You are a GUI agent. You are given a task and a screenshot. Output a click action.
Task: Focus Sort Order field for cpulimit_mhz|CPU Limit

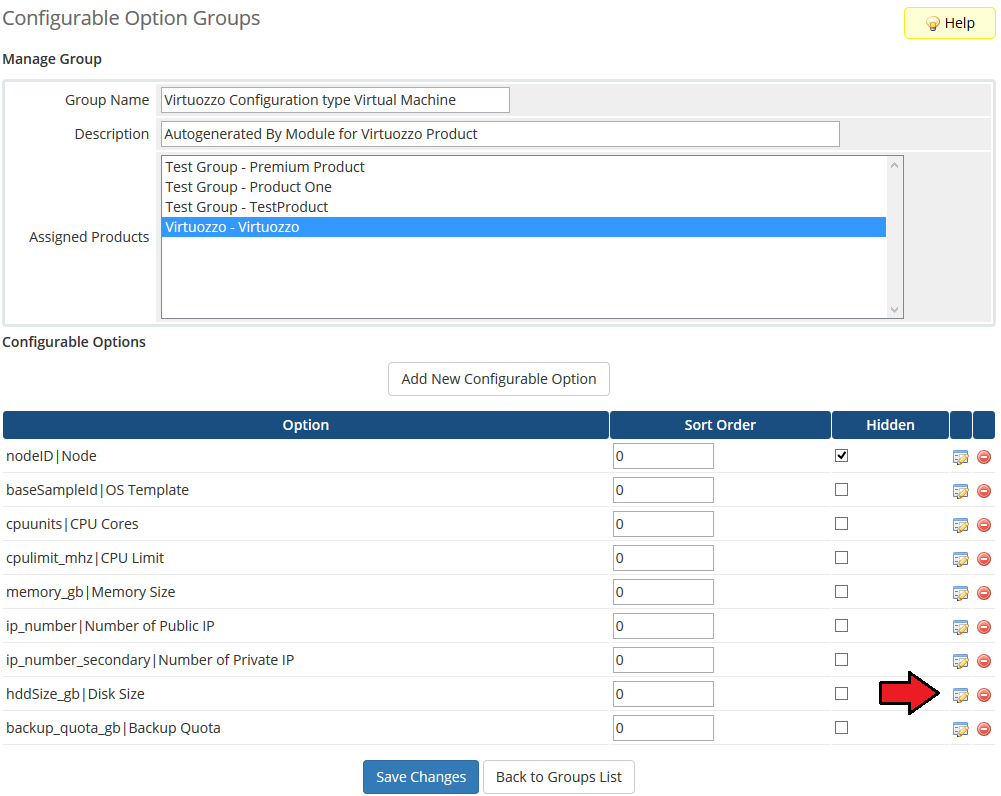point(663,558)
